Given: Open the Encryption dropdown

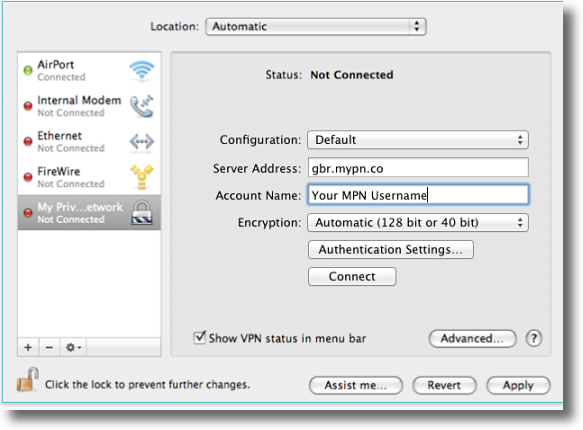Looking at the screenshot, I should point(418,222).
